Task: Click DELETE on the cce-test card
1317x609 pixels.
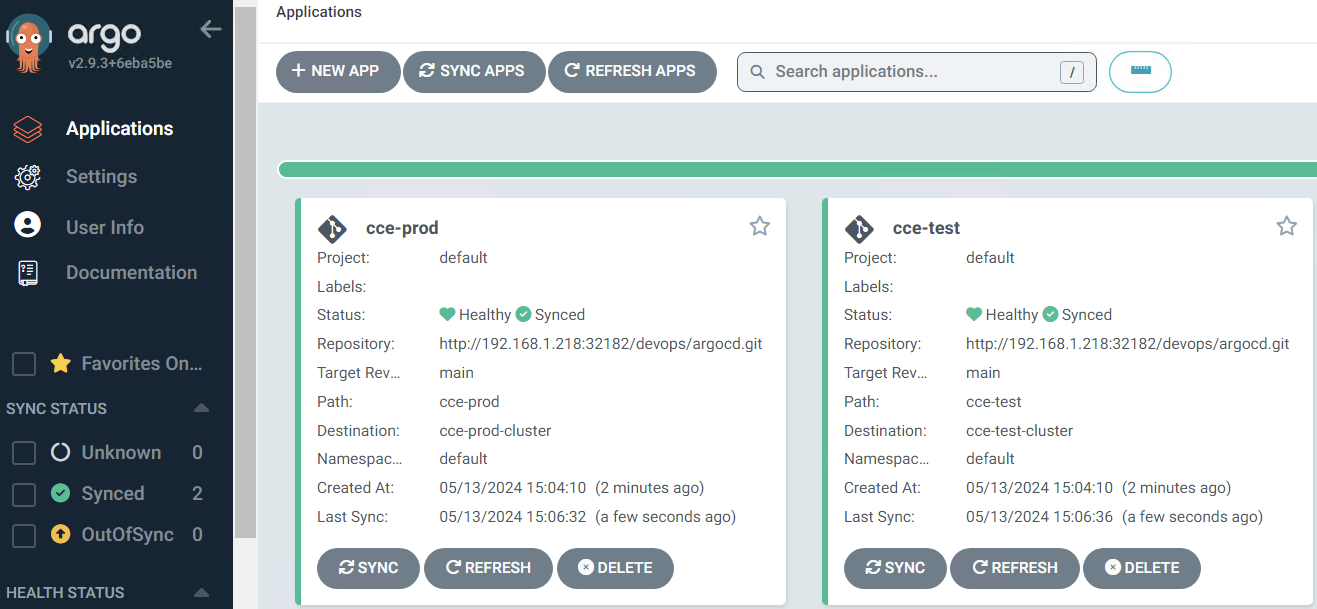Action: pos(1142,568)
